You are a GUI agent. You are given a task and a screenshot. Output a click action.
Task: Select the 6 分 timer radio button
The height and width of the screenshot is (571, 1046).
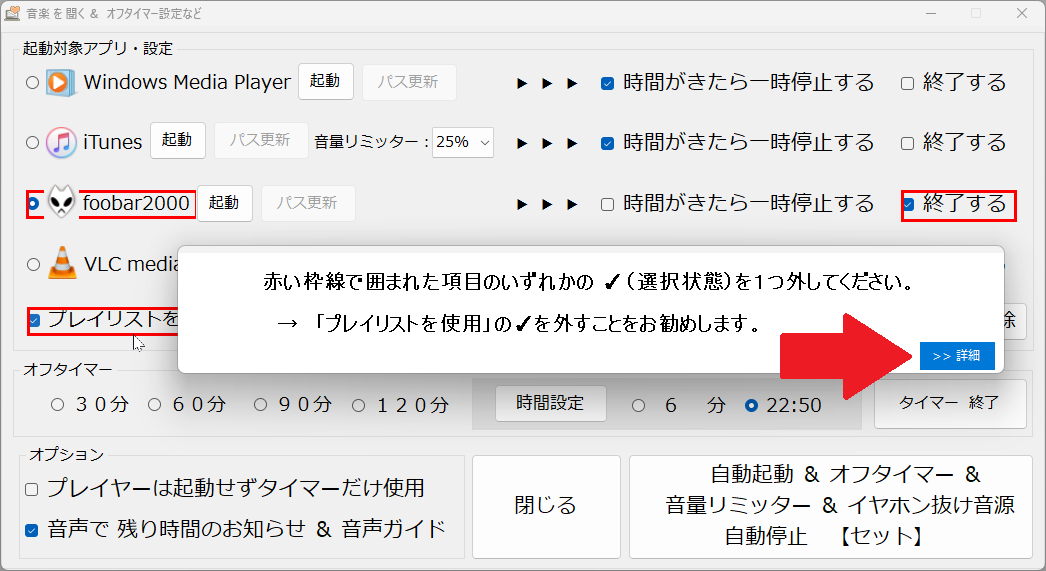pos(638,405)
